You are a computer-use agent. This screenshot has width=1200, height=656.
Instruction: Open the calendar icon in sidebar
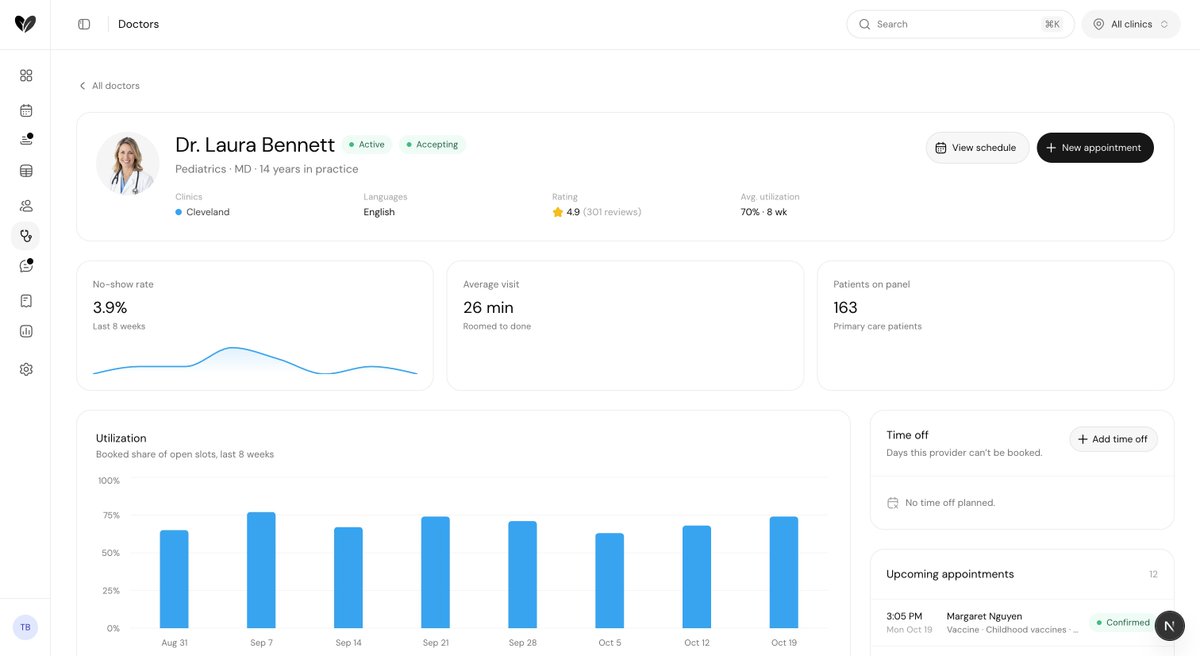click(26, 110)
